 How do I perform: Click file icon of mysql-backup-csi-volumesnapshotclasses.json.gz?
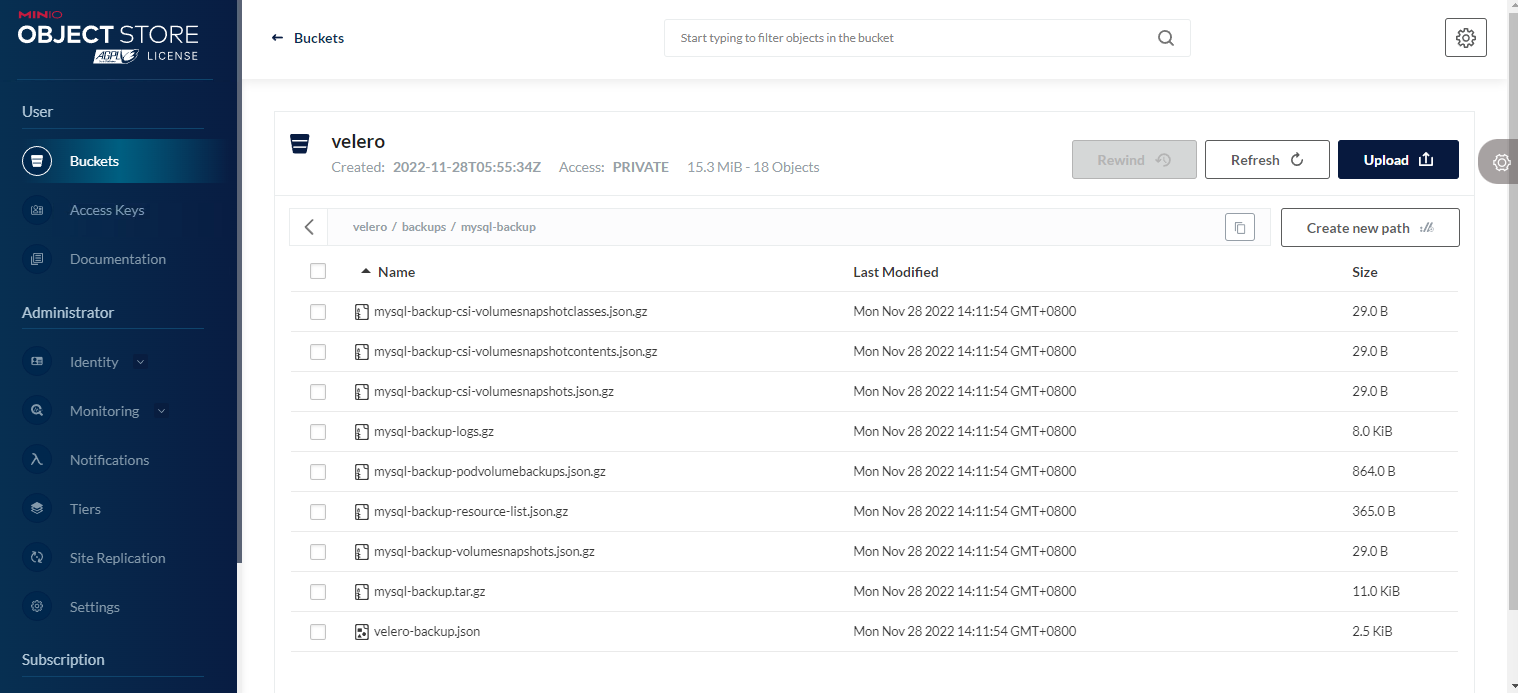pos(362,312)
